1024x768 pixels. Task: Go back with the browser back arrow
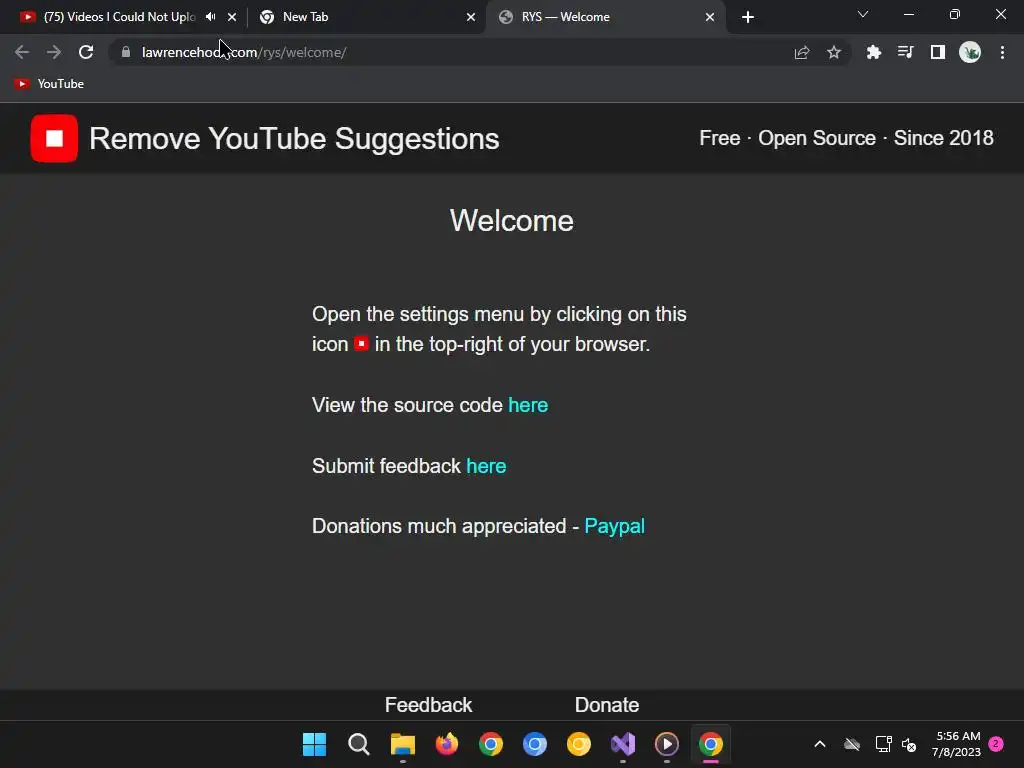[x=22, y=52]
